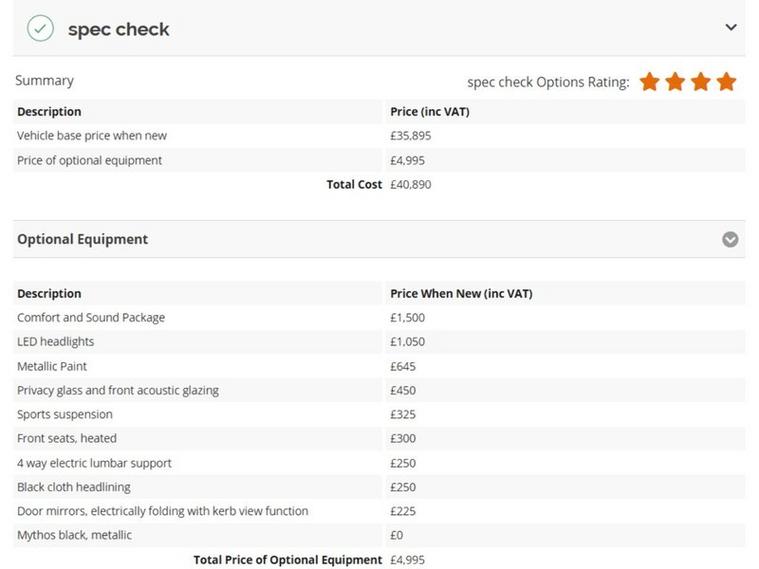Collapse the spec check section chevron
This screenshot has height=569, width=759.
pyautogui.click(x=730, y=27)
